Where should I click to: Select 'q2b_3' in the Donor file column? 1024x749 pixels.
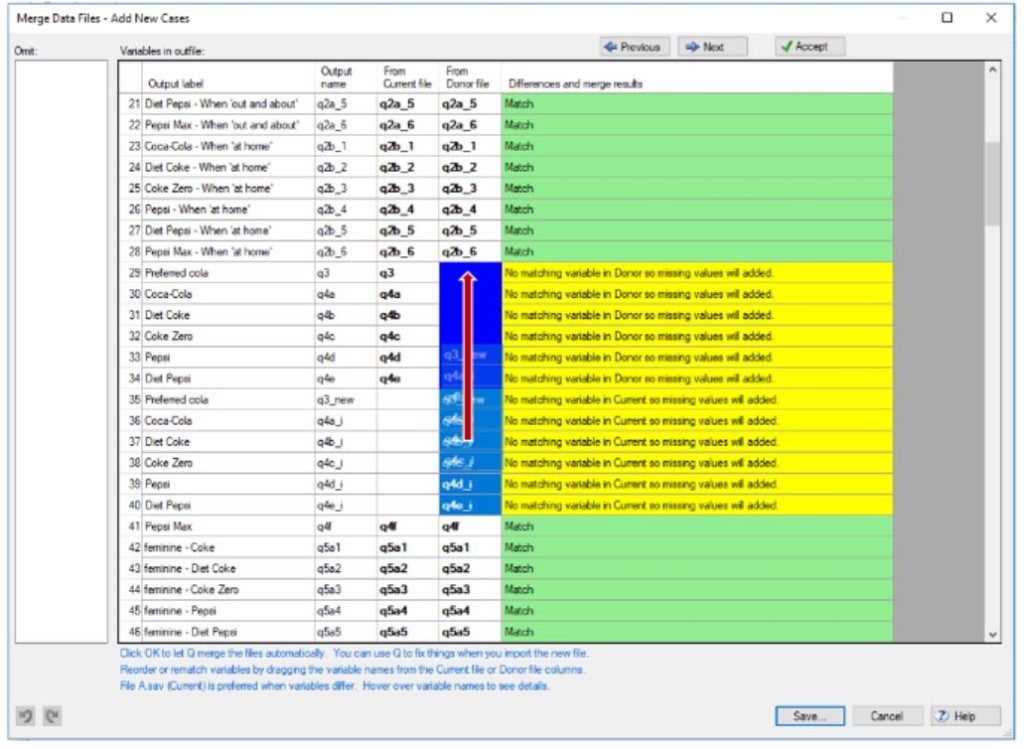[x=460, y=188]
